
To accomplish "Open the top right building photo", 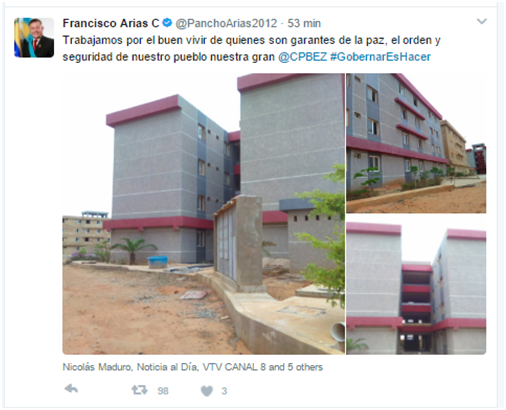I will pyautogui.click(x=416, y=143).
